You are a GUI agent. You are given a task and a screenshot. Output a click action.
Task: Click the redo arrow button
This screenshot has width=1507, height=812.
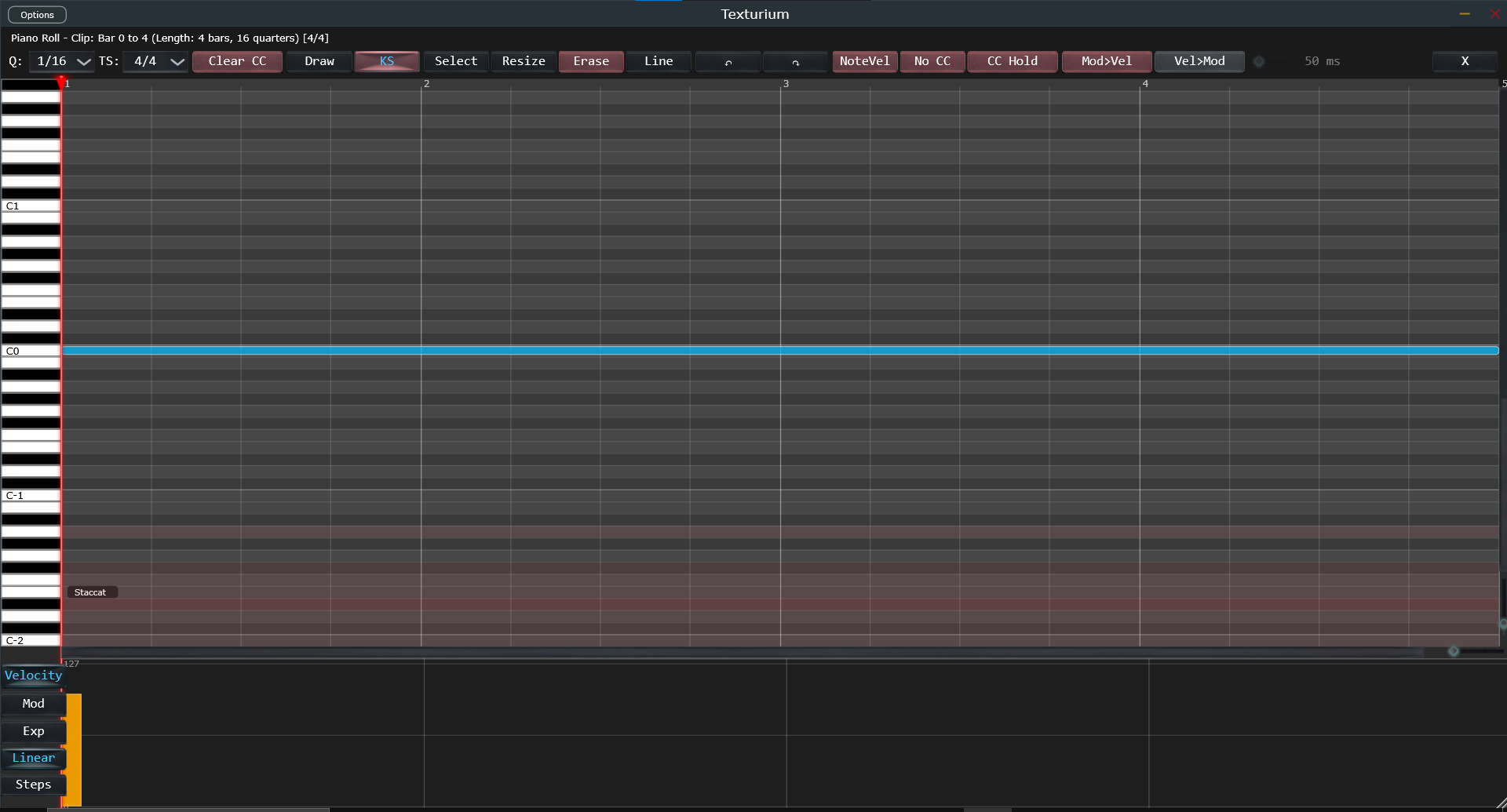point(795,61)
